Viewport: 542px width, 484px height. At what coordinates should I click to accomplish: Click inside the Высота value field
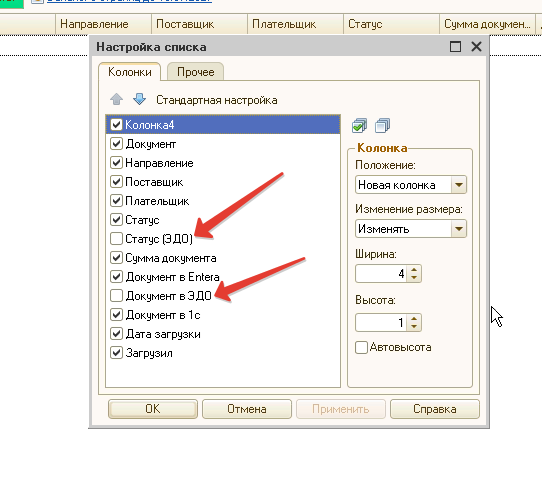(x=381, y=323)
